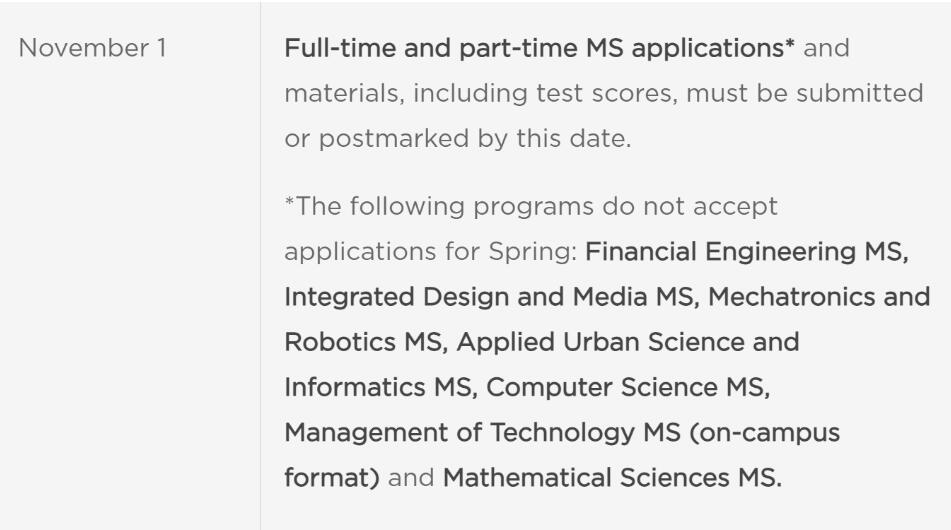
Task: Click the Applied Urban Science and text
Action: [628, 342]
